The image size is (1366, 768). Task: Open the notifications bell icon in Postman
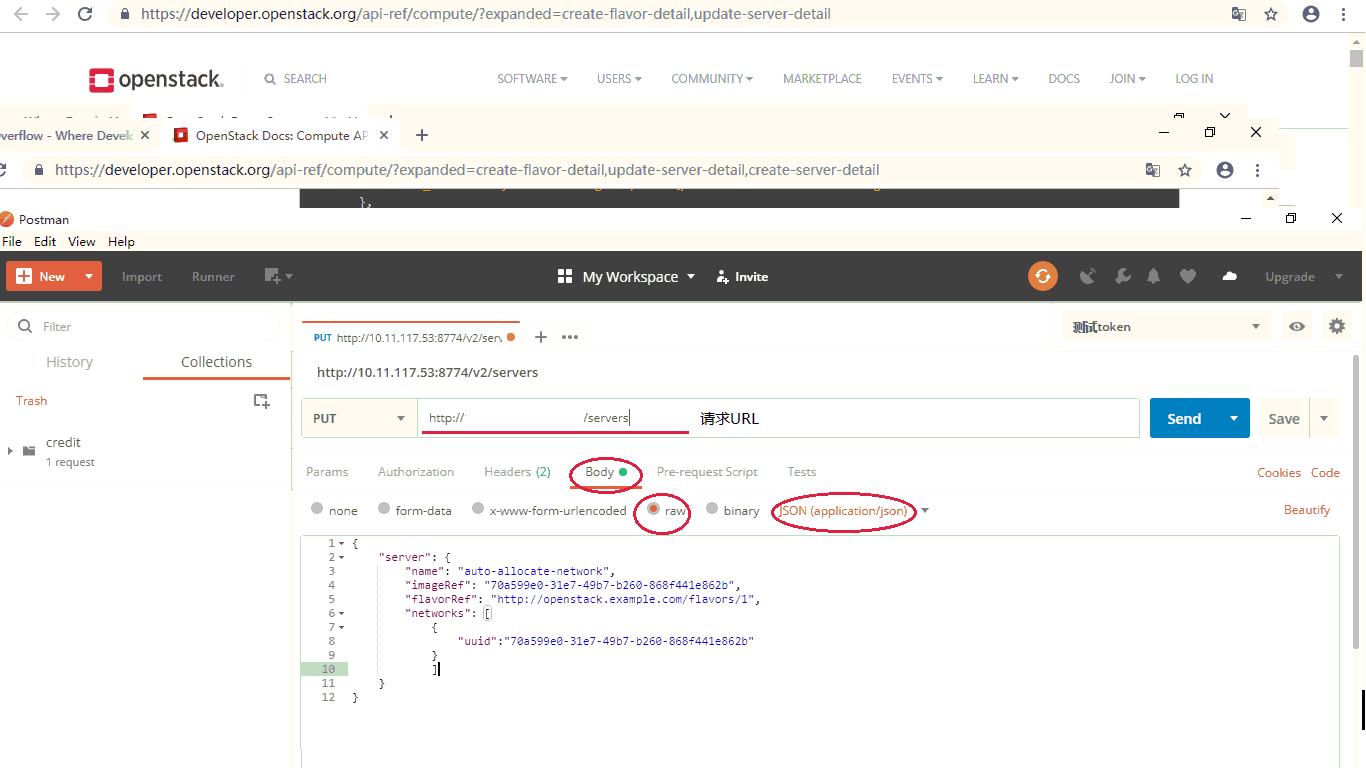coord(1154,277)
